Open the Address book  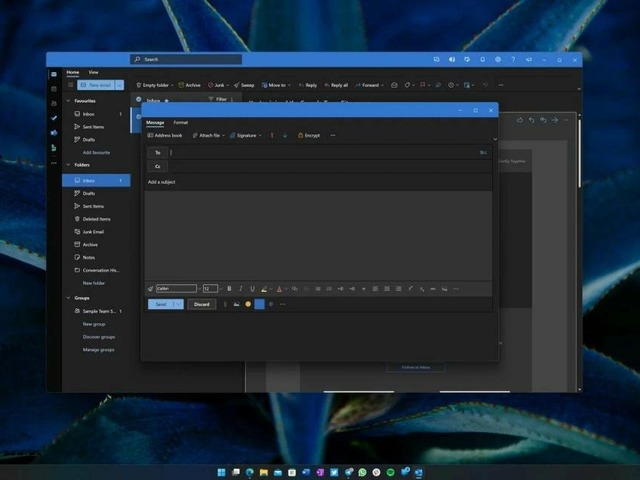click(165, 135)
